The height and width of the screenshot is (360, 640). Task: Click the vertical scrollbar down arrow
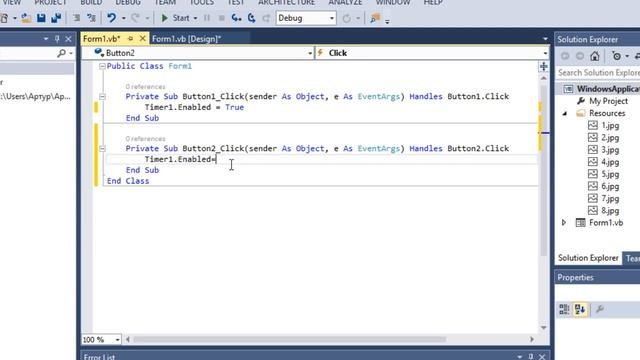[544, 328]
